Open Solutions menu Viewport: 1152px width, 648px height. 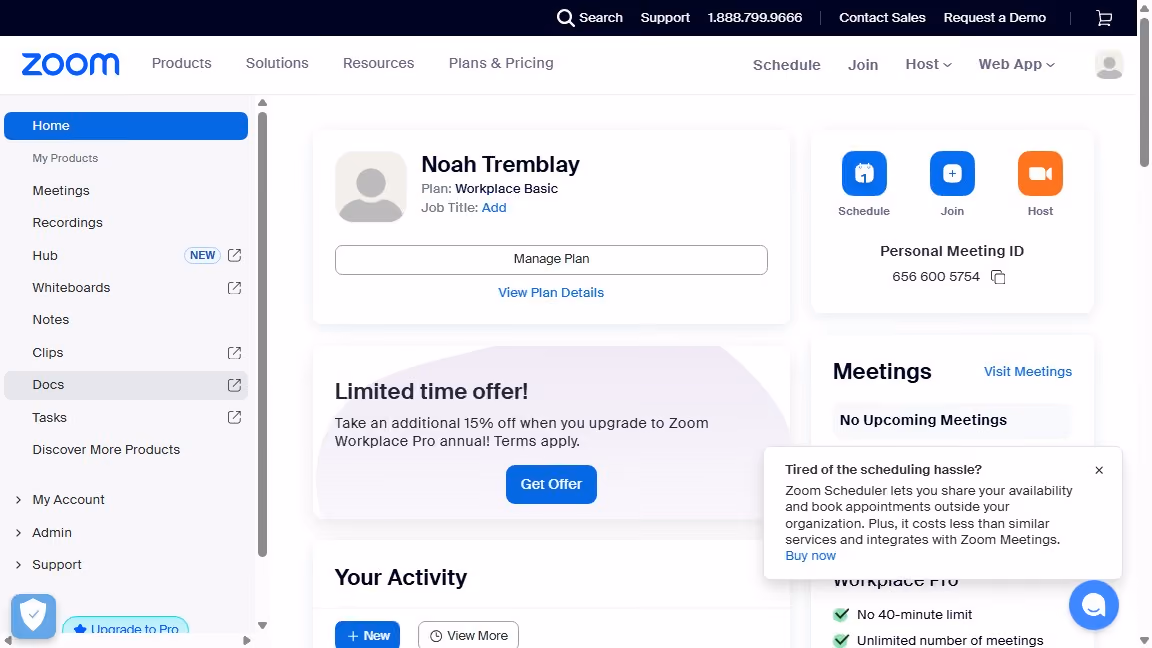(x=277, y=63)
